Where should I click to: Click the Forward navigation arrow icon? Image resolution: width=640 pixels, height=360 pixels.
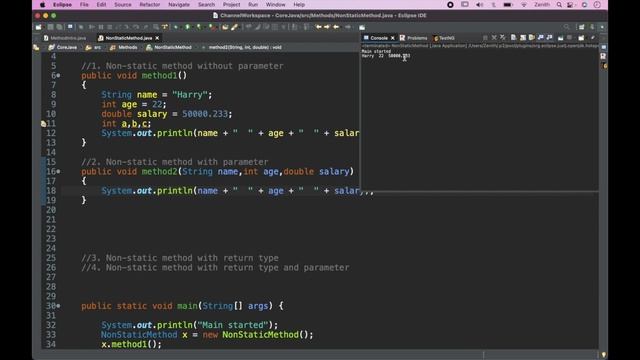pyautogui.click(x=348, y=27)
